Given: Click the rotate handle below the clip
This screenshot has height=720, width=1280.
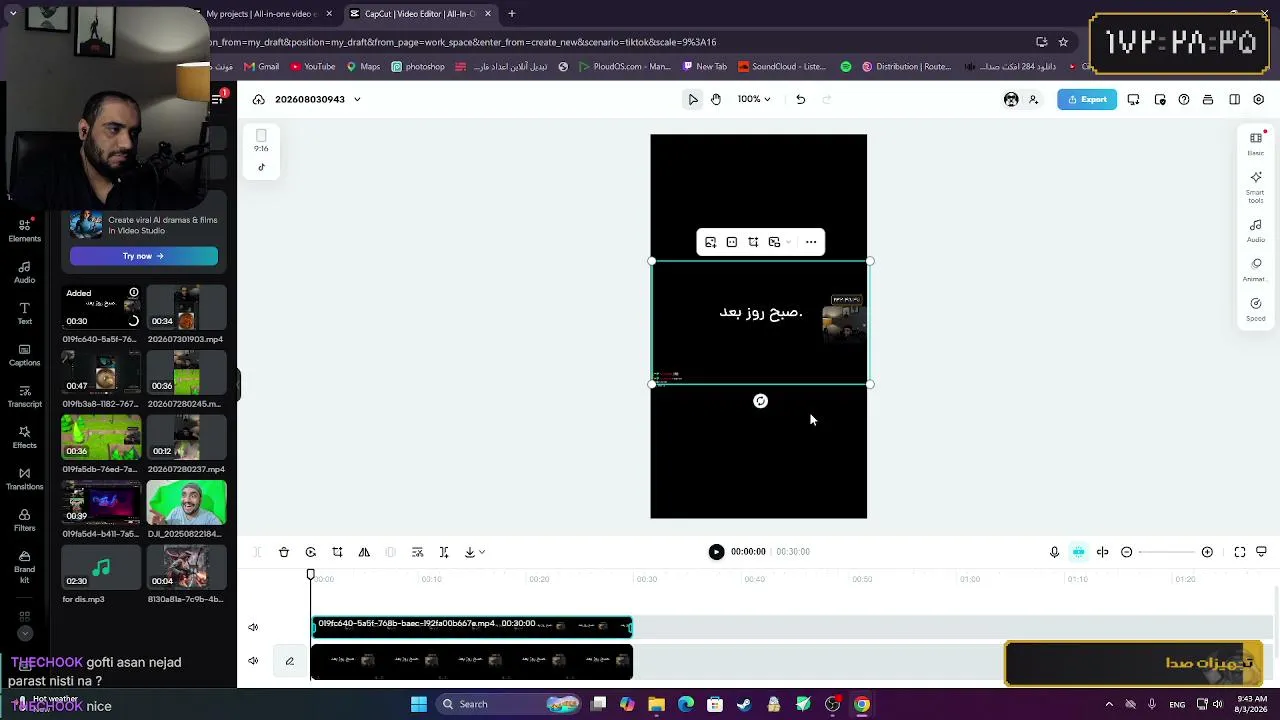Looking at the screenshot, I should [761, 401].
